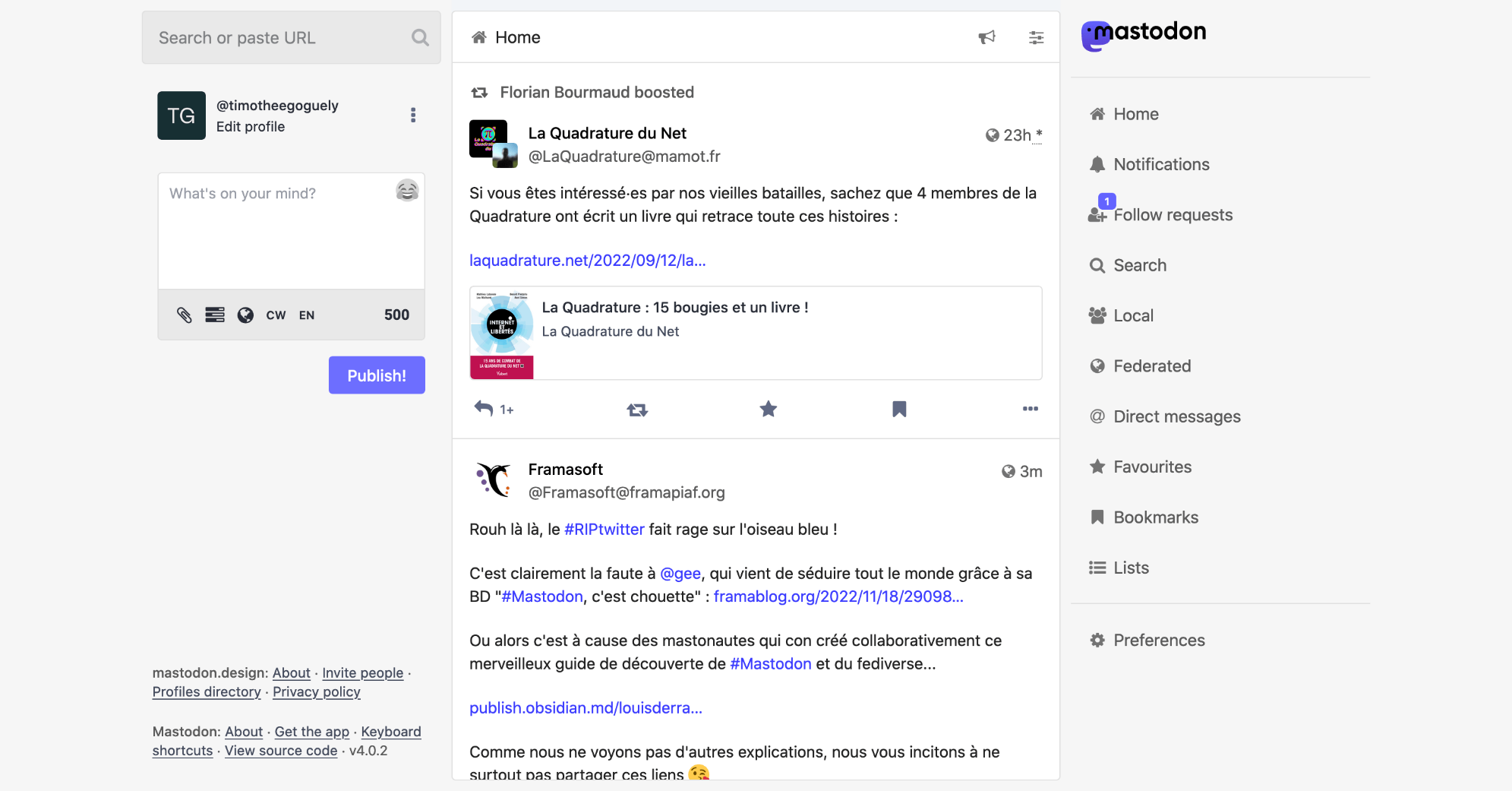Open publish.obsidian.md link
This screenshot has width=1512, height=791.
(x=586, y=707)
